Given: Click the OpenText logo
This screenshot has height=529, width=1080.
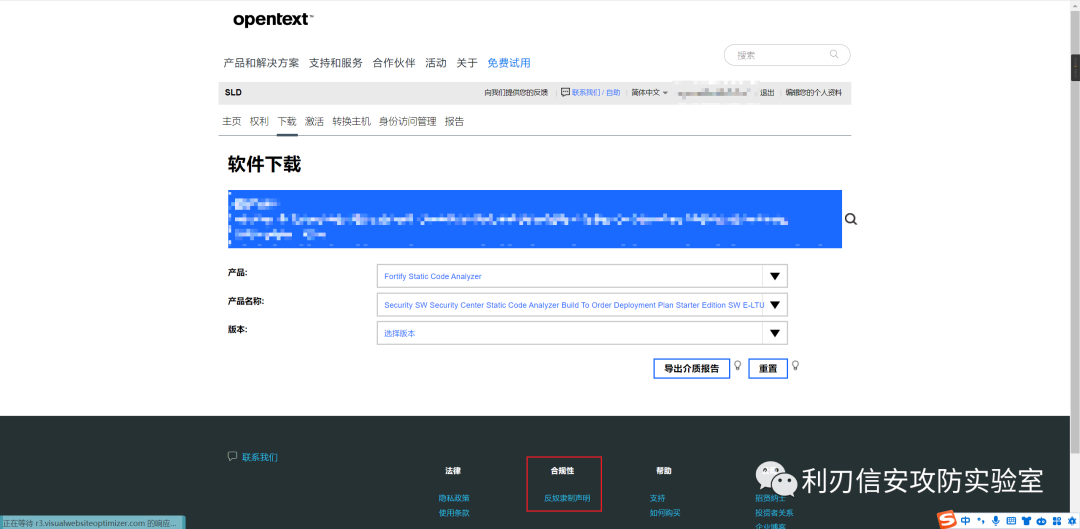Looking at the screenshot, I should click(273, 20).
